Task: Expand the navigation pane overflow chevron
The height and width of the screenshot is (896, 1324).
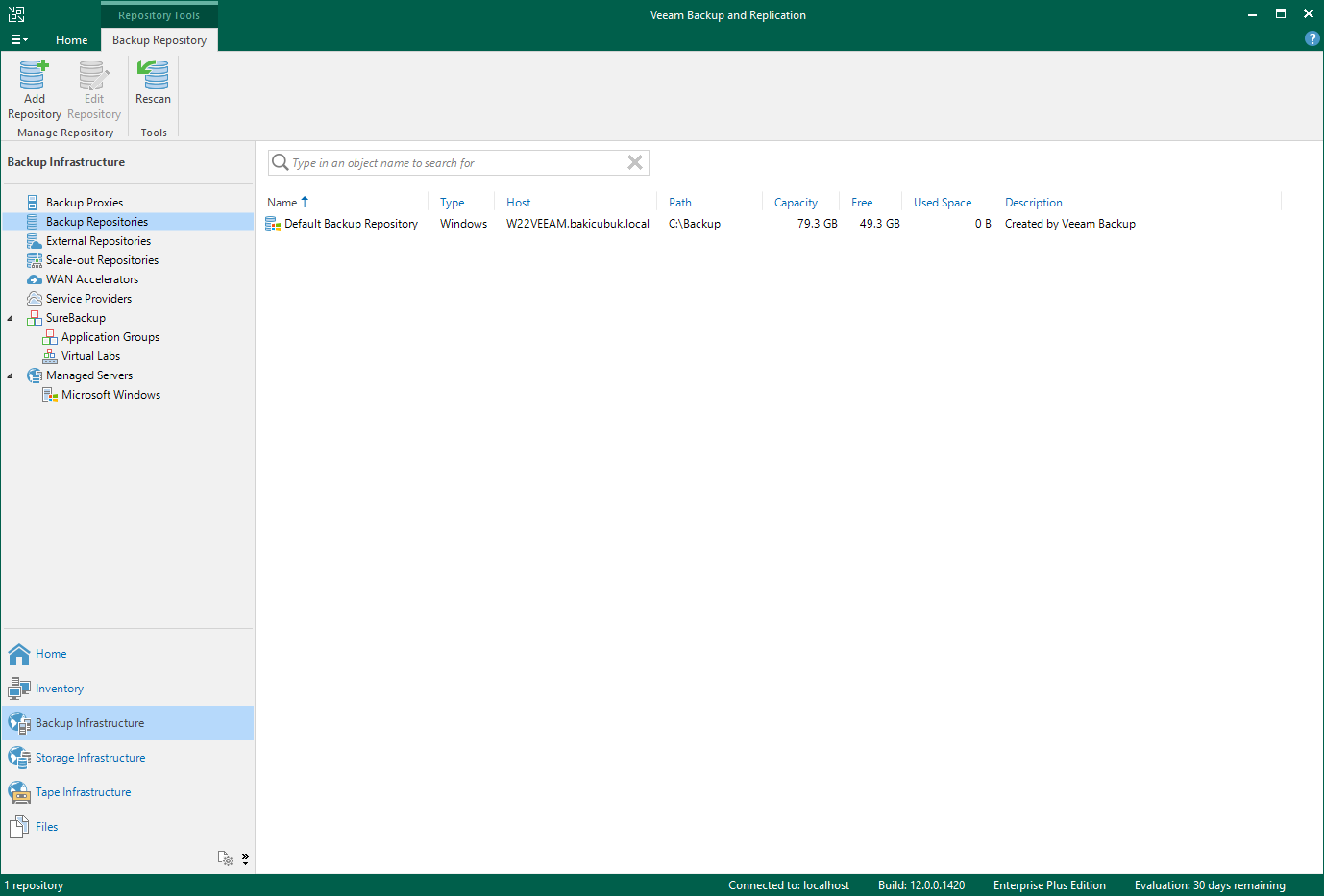Action: coord(245,859)
